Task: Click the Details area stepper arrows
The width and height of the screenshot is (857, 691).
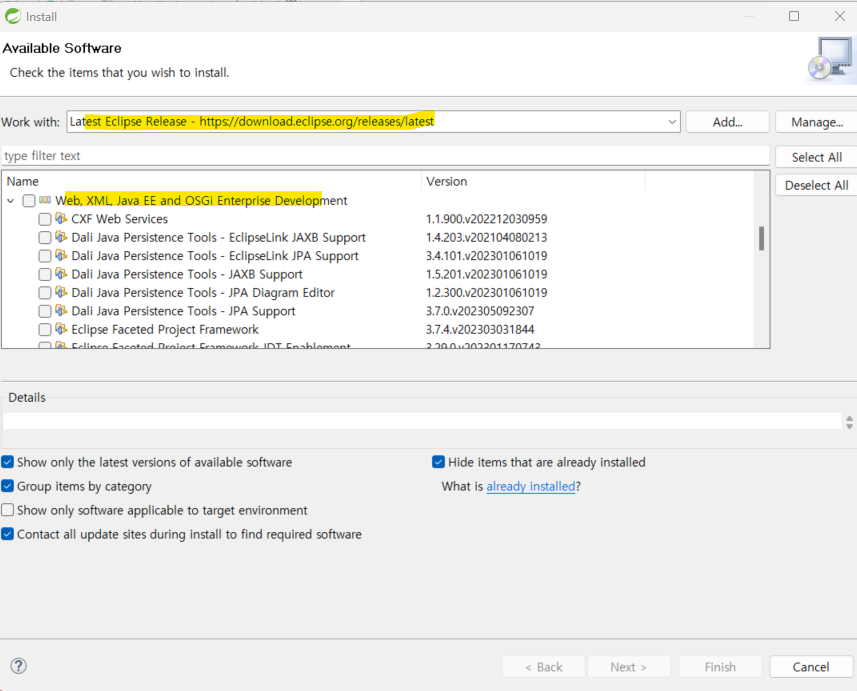Action: 849,422
